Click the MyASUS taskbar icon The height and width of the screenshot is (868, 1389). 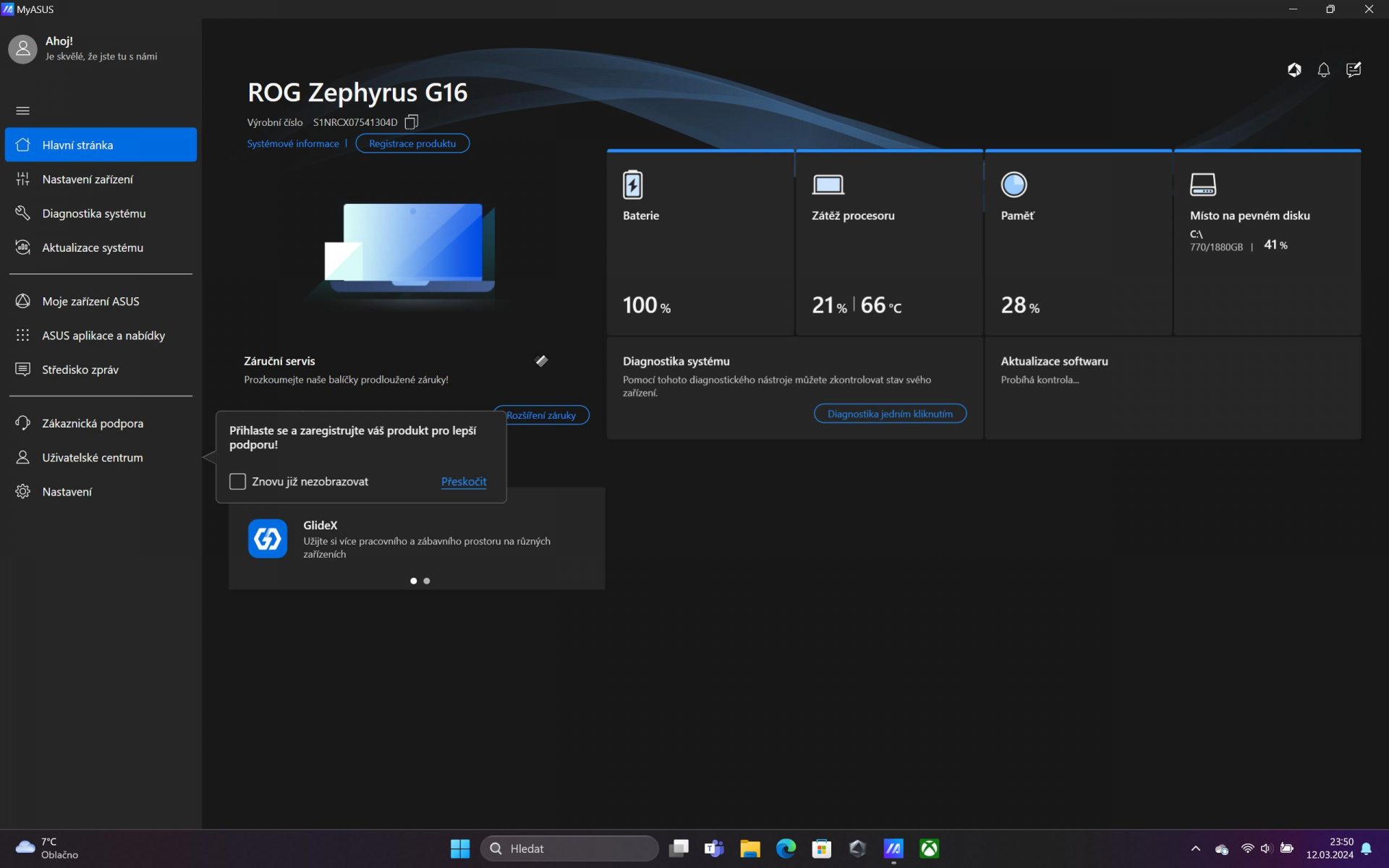click(x=893, y=848)
